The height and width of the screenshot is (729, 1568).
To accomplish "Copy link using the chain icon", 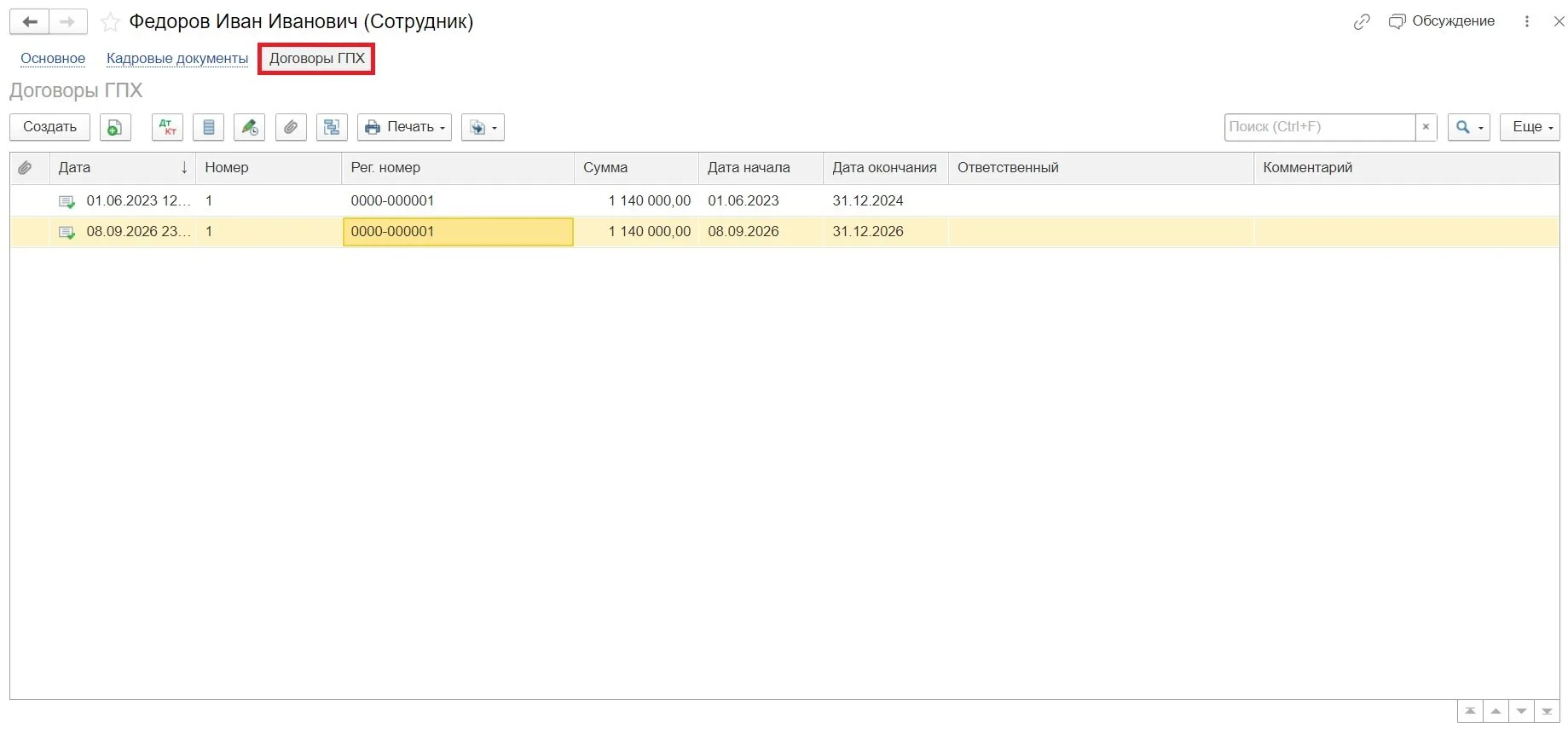I will click(x=1362, y=22).
